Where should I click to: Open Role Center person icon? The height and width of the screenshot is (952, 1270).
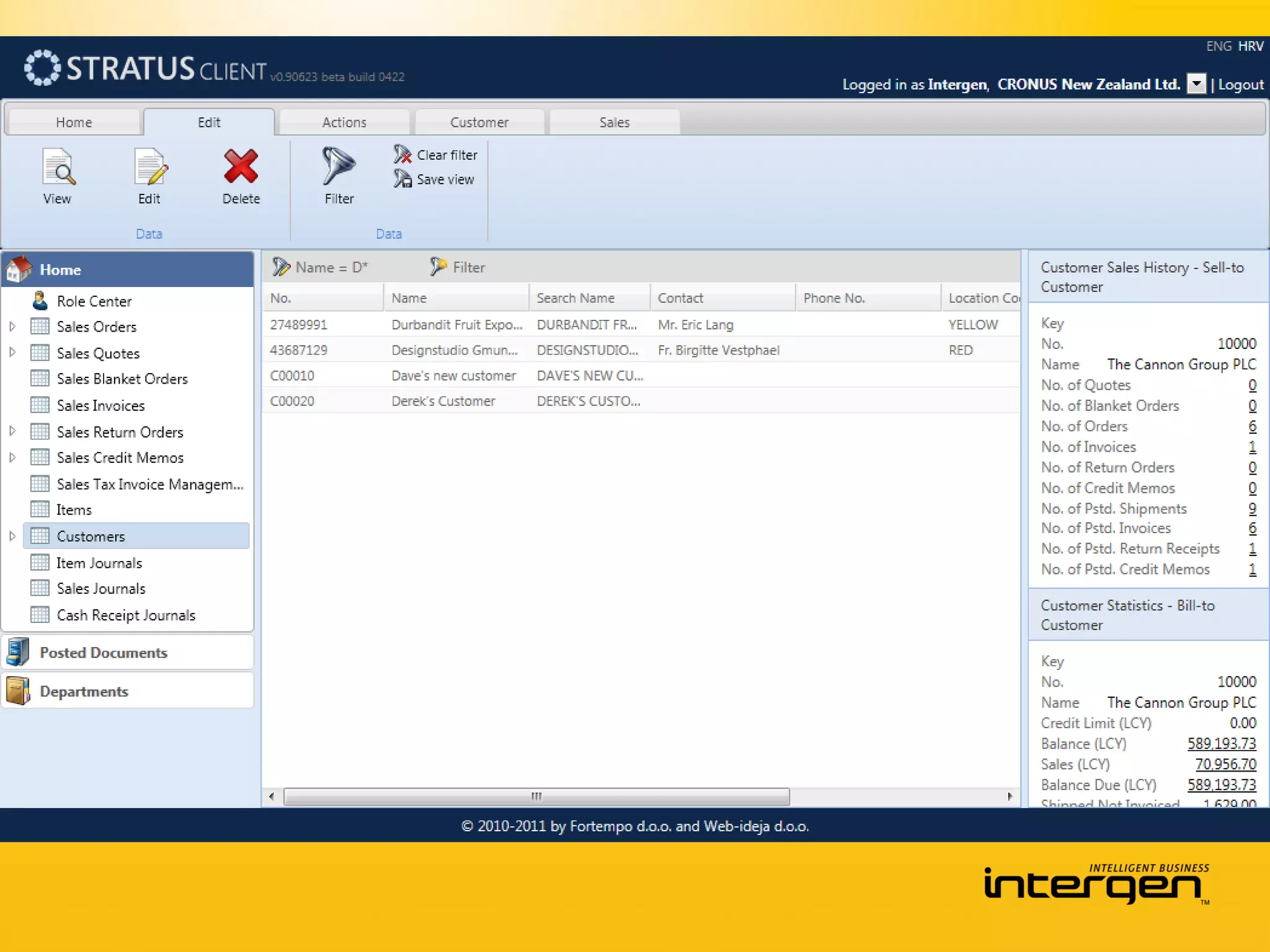click(40, 301)
